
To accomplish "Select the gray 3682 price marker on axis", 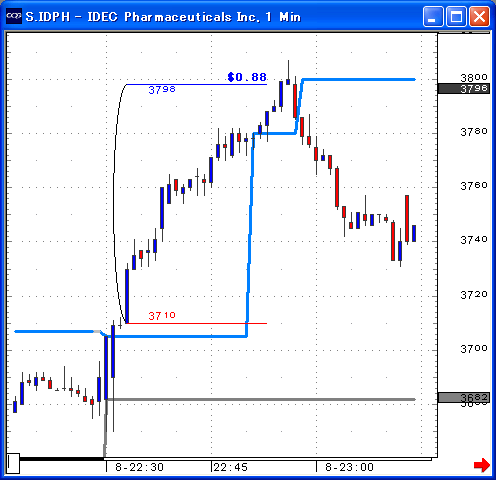I will [464, 397].
